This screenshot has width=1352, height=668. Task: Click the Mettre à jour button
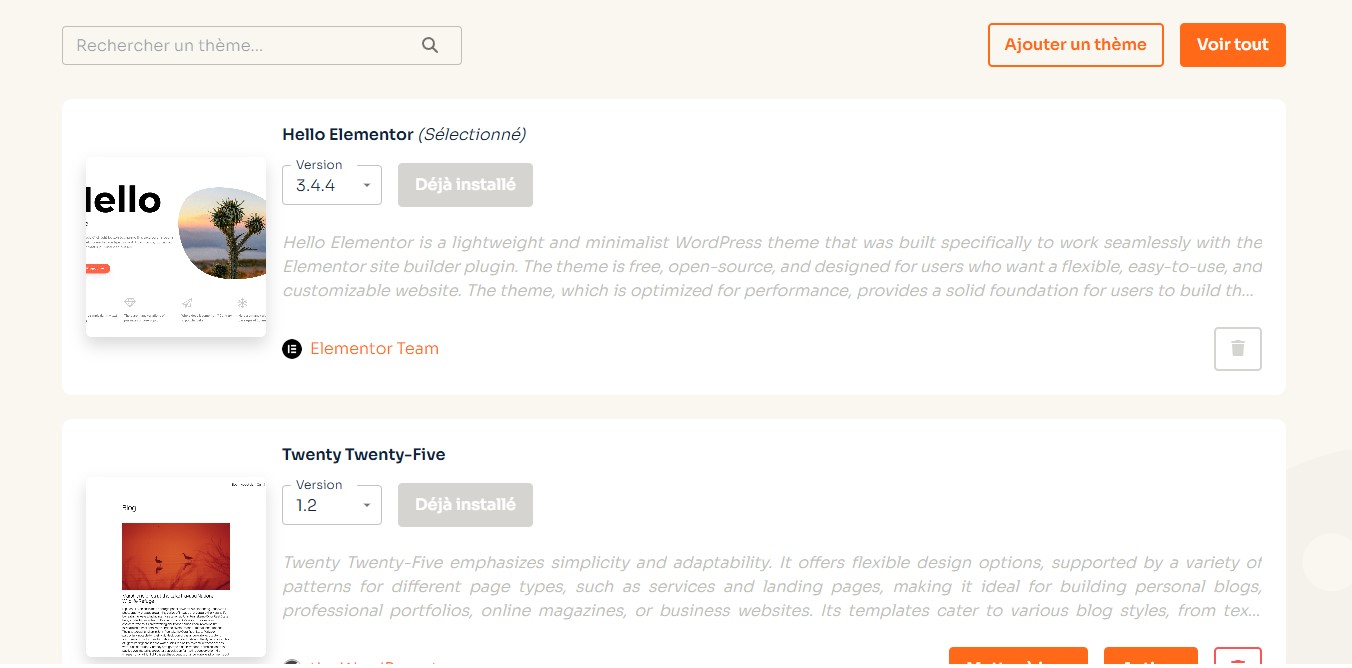coord(1017,660)
